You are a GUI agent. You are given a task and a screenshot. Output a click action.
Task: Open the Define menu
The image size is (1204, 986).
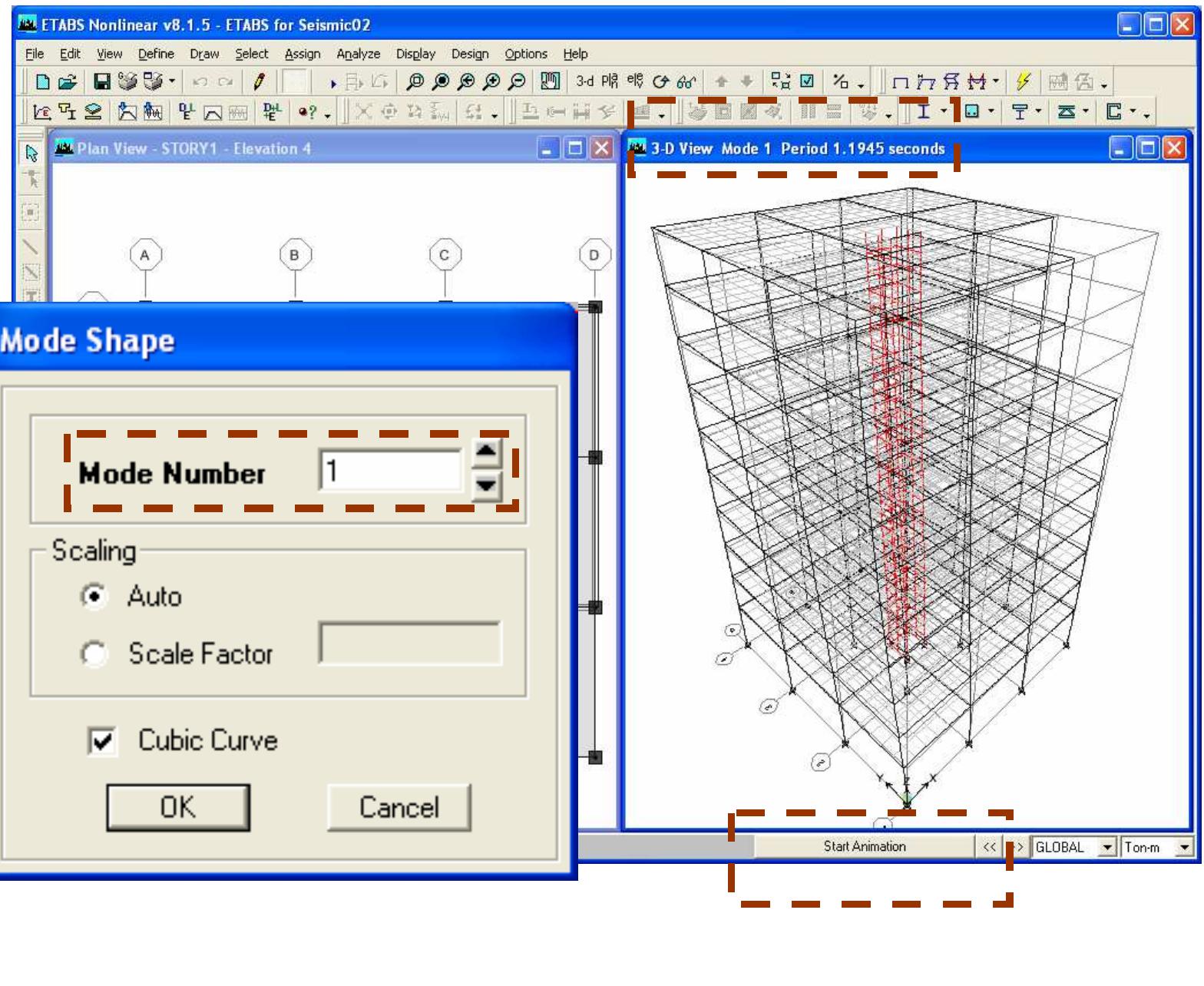pos(156,54)
